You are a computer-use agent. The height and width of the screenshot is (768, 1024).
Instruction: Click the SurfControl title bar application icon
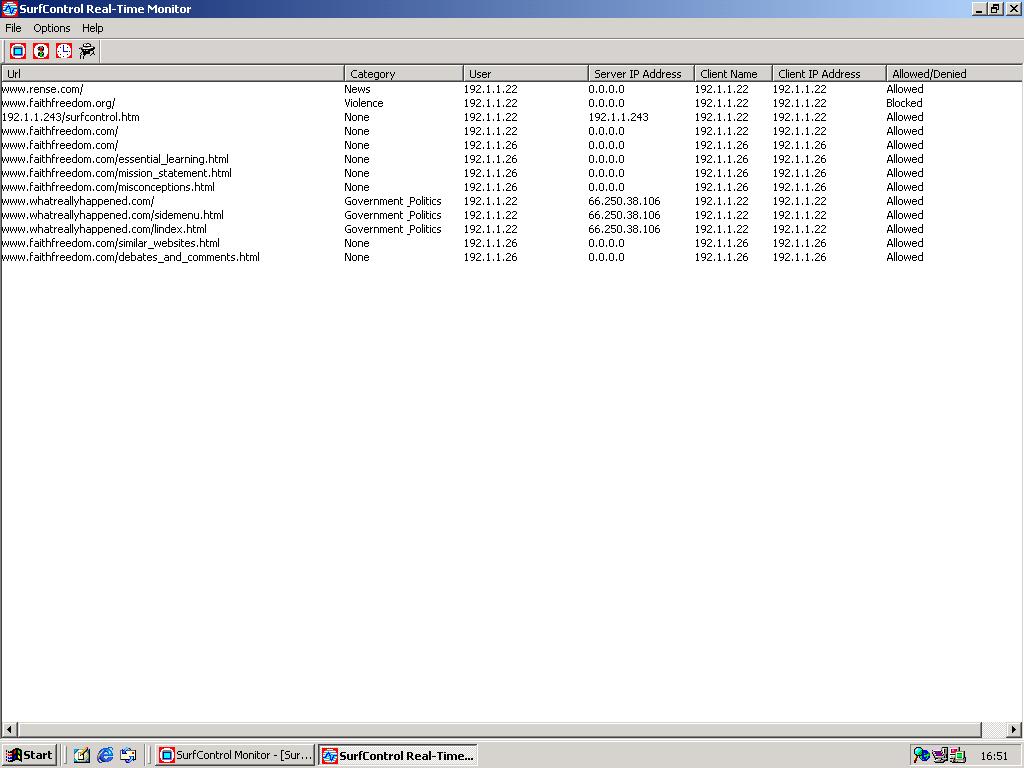9,9
